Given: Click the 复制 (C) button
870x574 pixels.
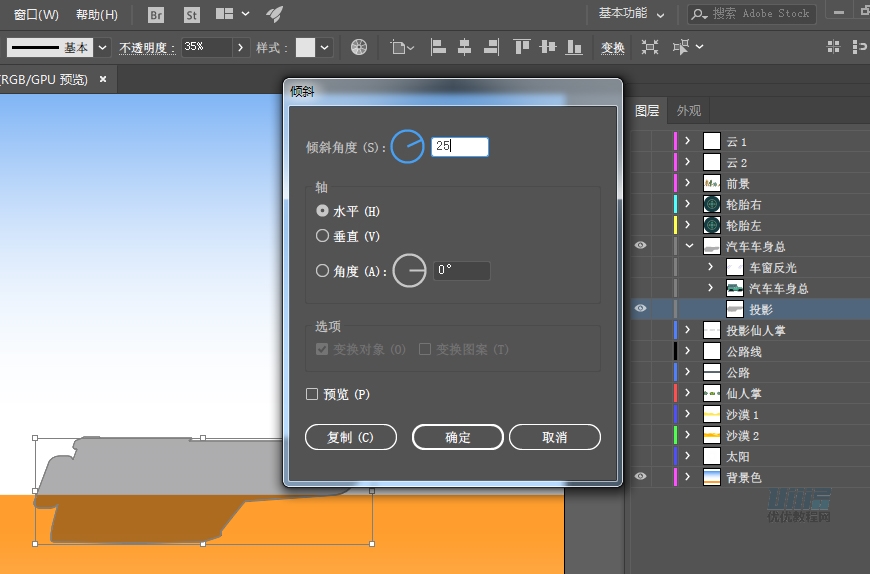Looking at the screenshot, I should pyautogui.click(x=351, y=437).
